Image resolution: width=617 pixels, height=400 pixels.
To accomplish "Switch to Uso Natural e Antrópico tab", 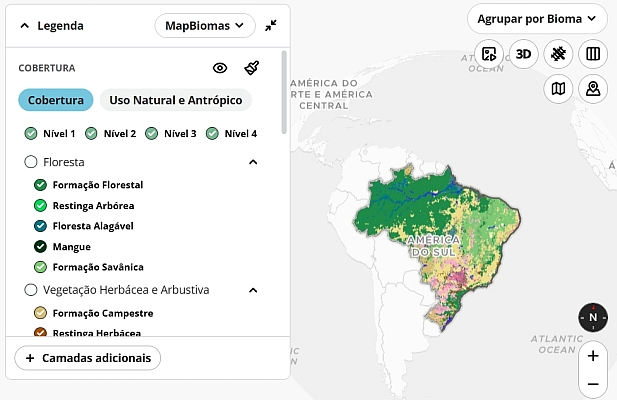I will [176, 100].
